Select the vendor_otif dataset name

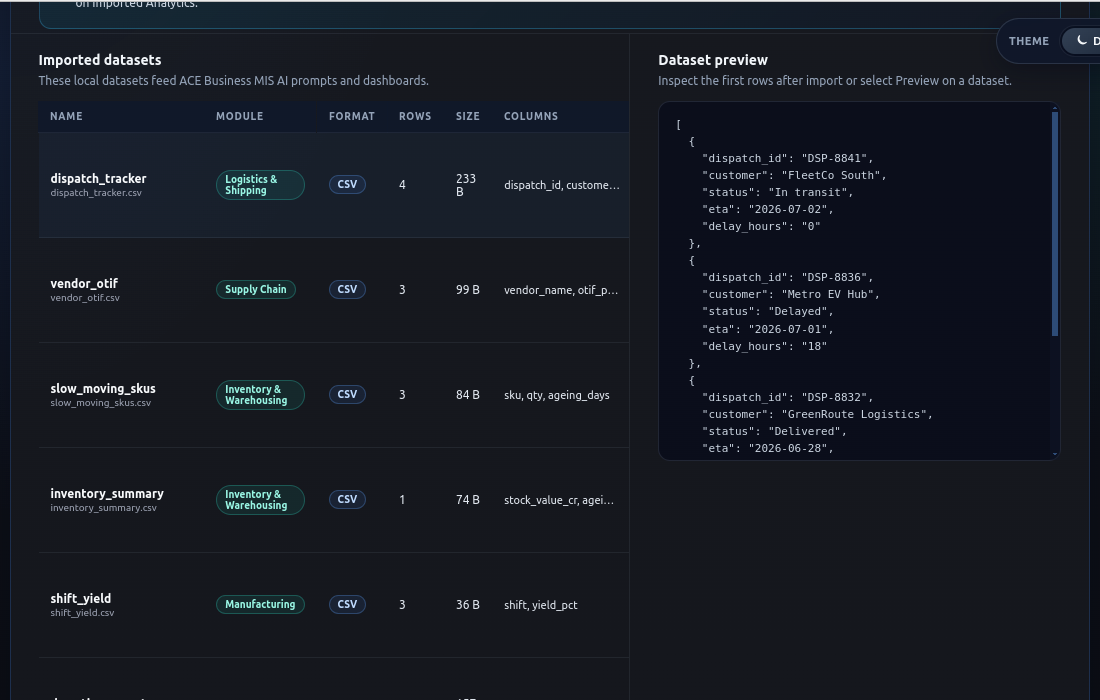pos(84,283)
